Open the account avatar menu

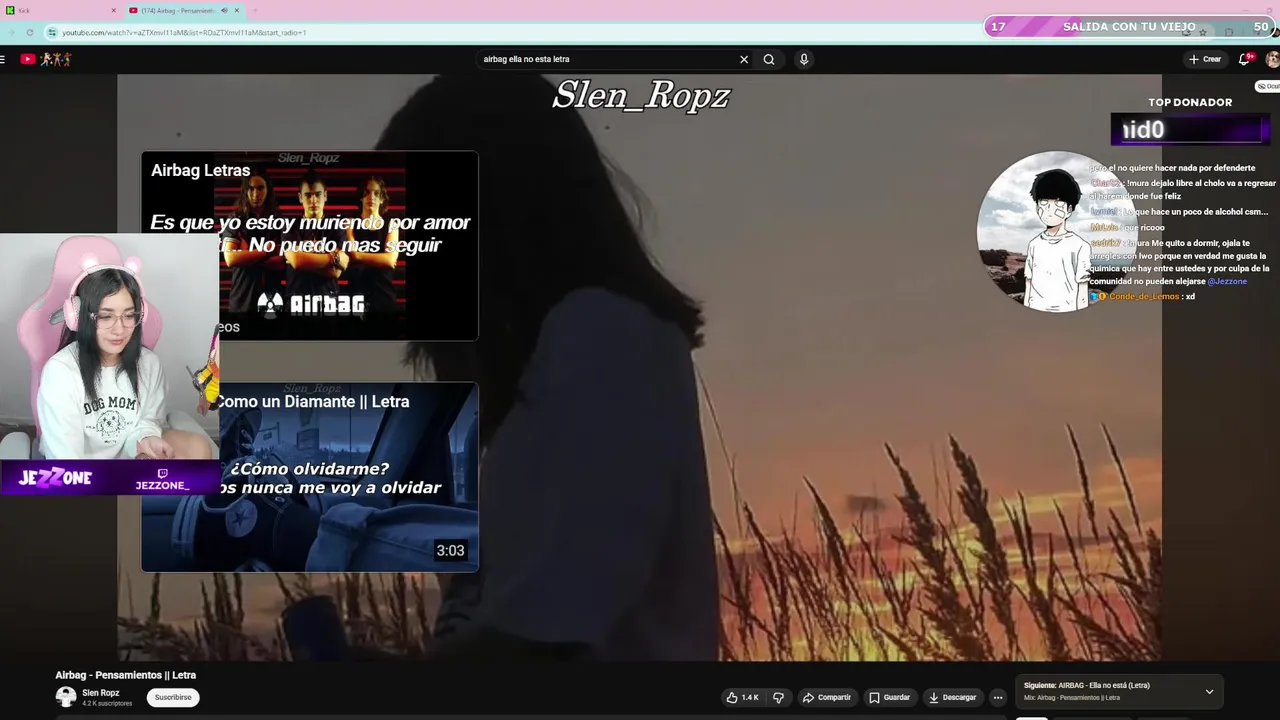(1272, 59)
